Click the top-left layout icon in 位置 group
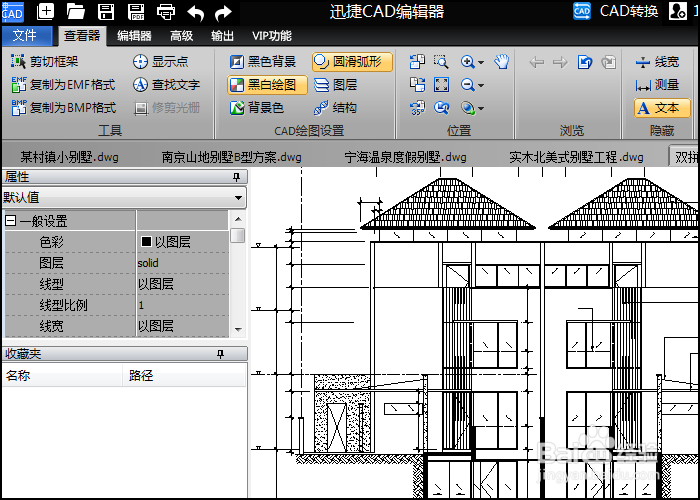700x500 pixels. tap(417, 62)
